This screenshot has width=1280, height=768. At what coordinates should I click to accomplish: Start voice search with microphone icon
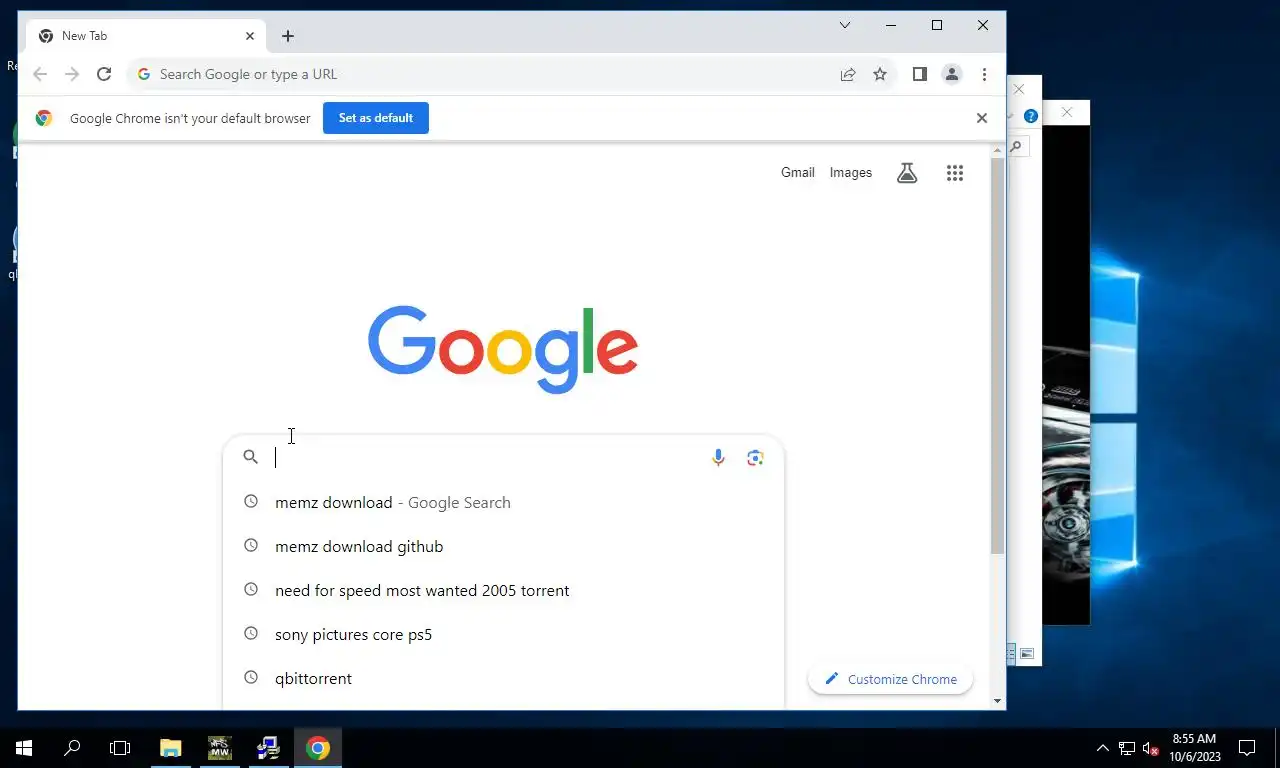coord(718,457)
